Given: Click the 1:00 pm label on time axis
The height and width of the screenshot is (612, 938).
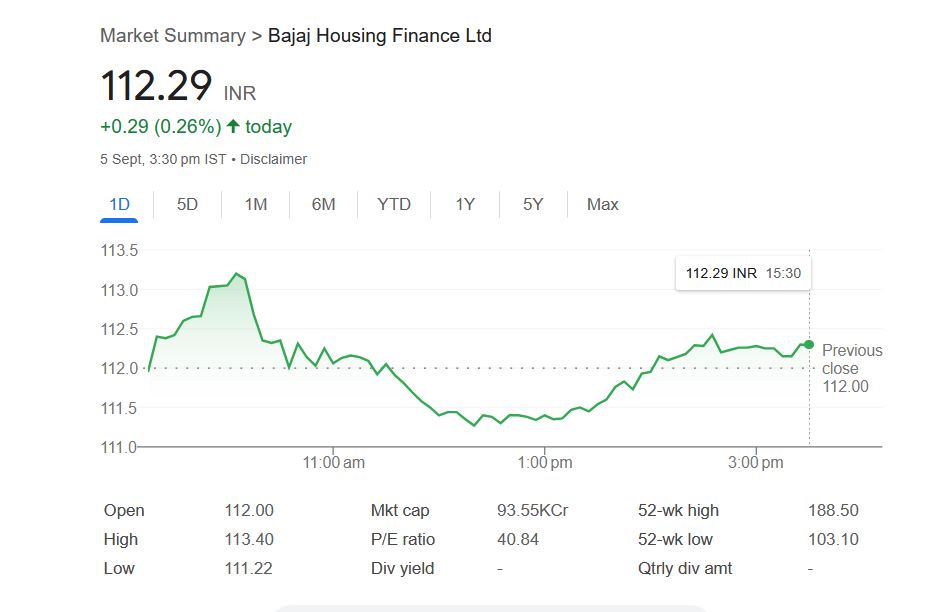Looking at the screenshot, I should pyautogui.click(x=546, y=463).
